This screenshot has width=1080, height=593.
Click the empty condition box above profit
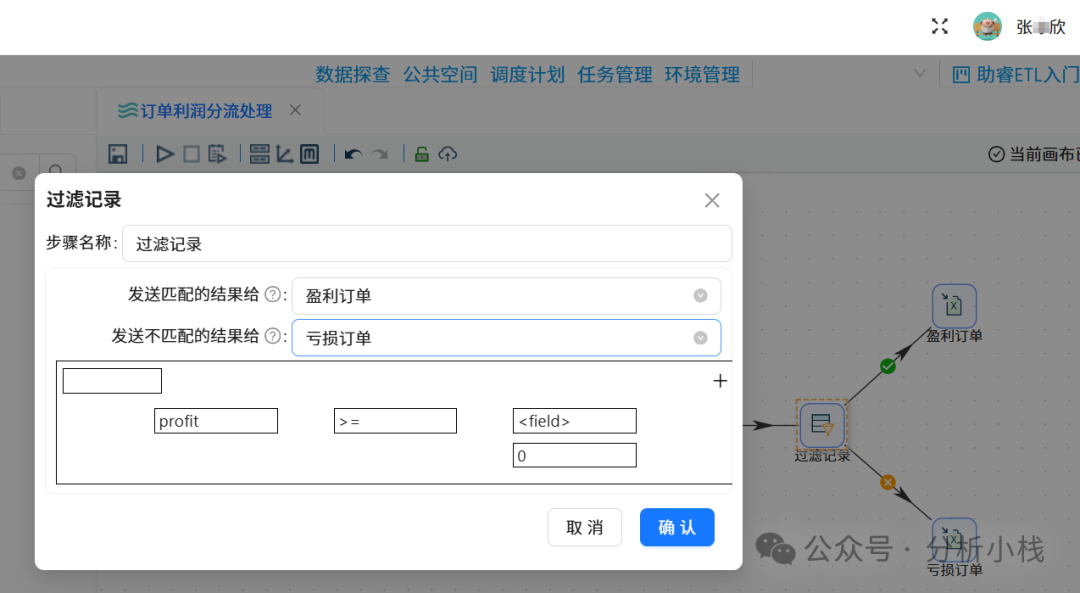point(112,381)
